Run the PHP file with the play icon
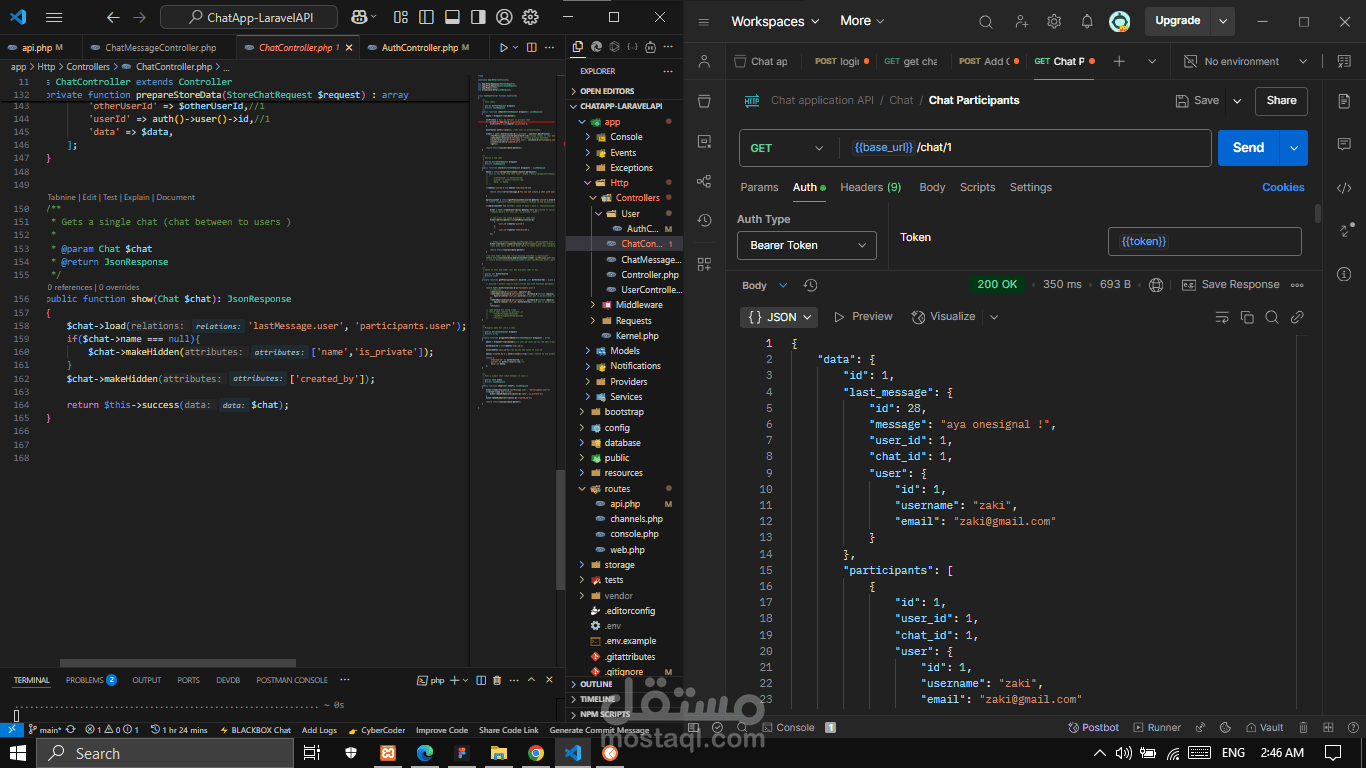The width and height of the screenshot is (1366, 768). click(x=503, y=48)
